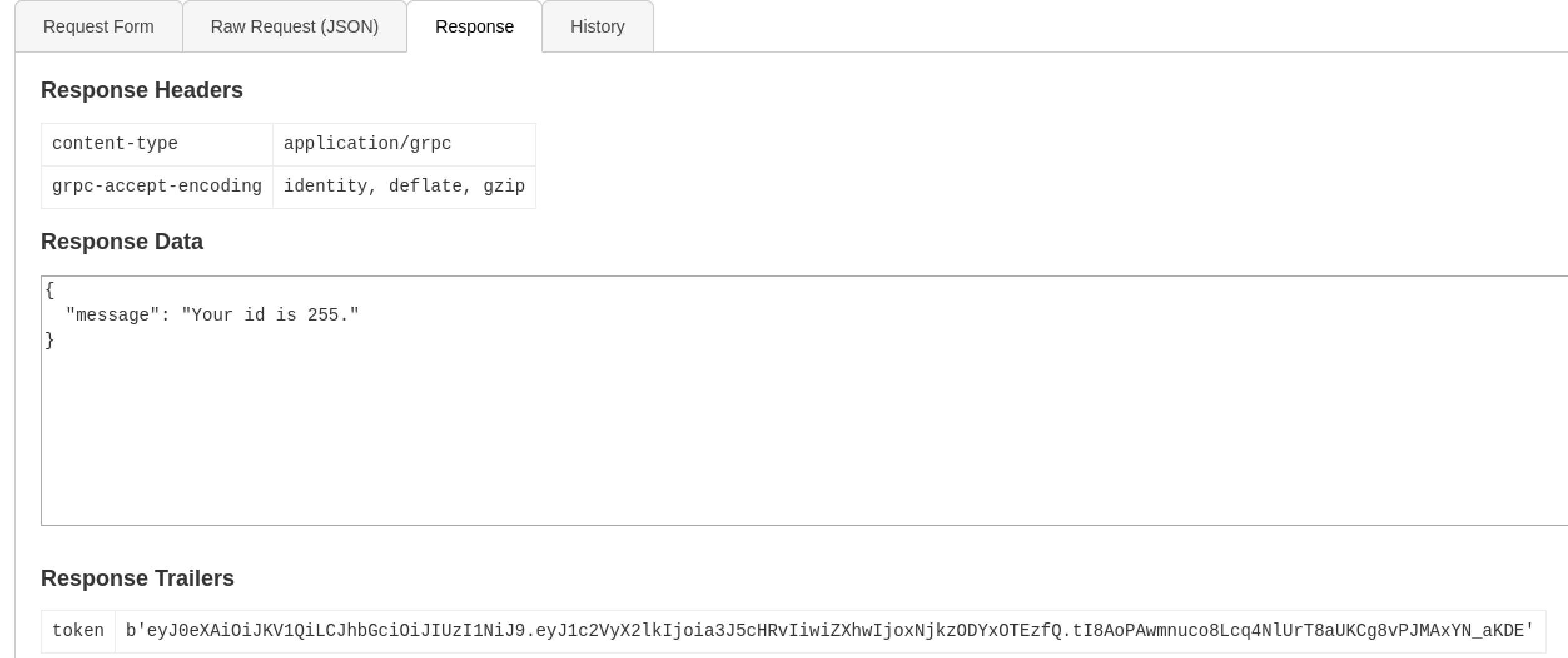This screenshot has width=1568, height=658.
Task: Open the Raw Request (JSON) tab
Action: click(294, 27)
